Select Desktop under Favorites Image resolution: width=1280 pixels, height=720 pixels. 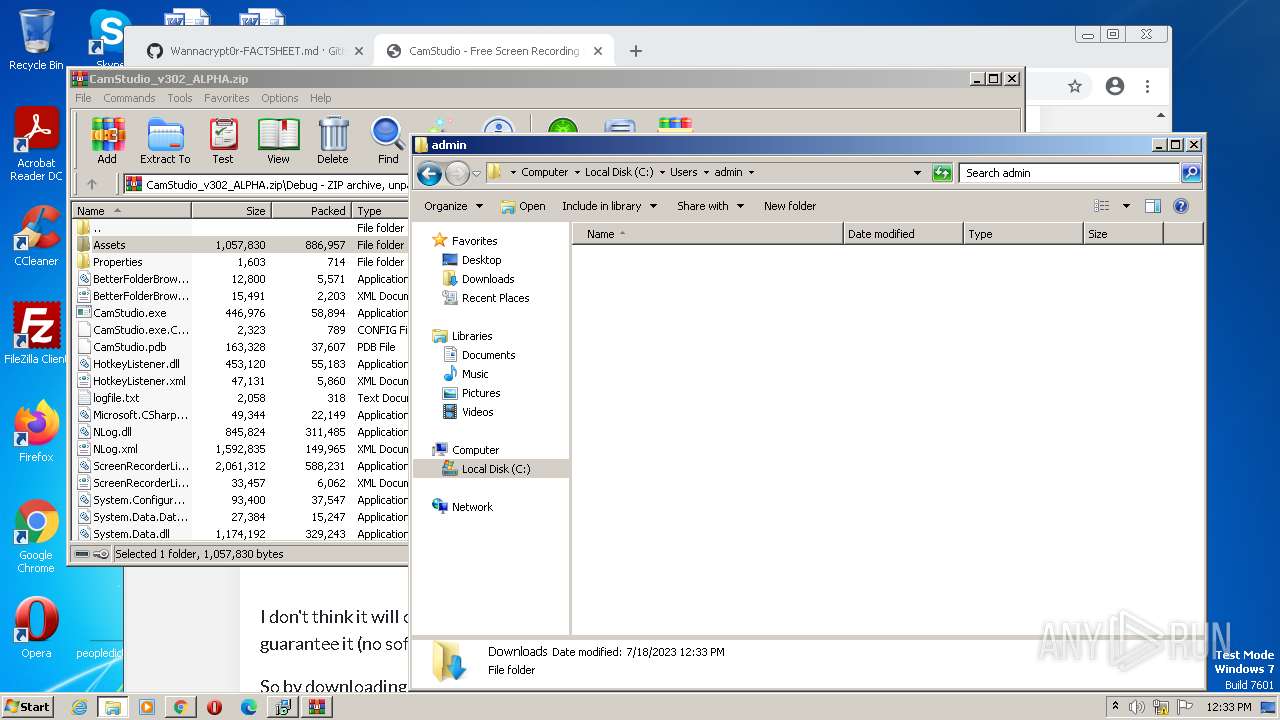[481, 260]
